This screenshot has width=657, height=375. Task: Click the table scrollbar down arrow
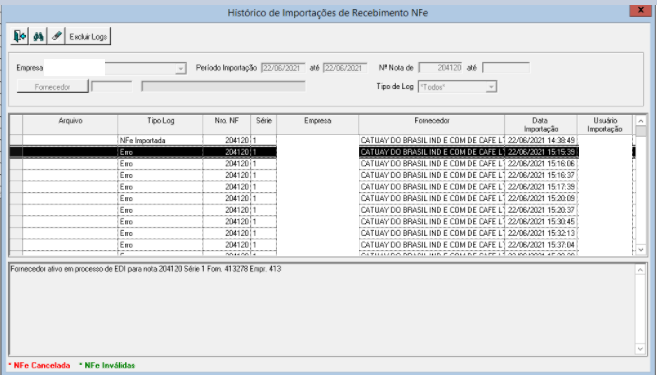coord(641,249)
